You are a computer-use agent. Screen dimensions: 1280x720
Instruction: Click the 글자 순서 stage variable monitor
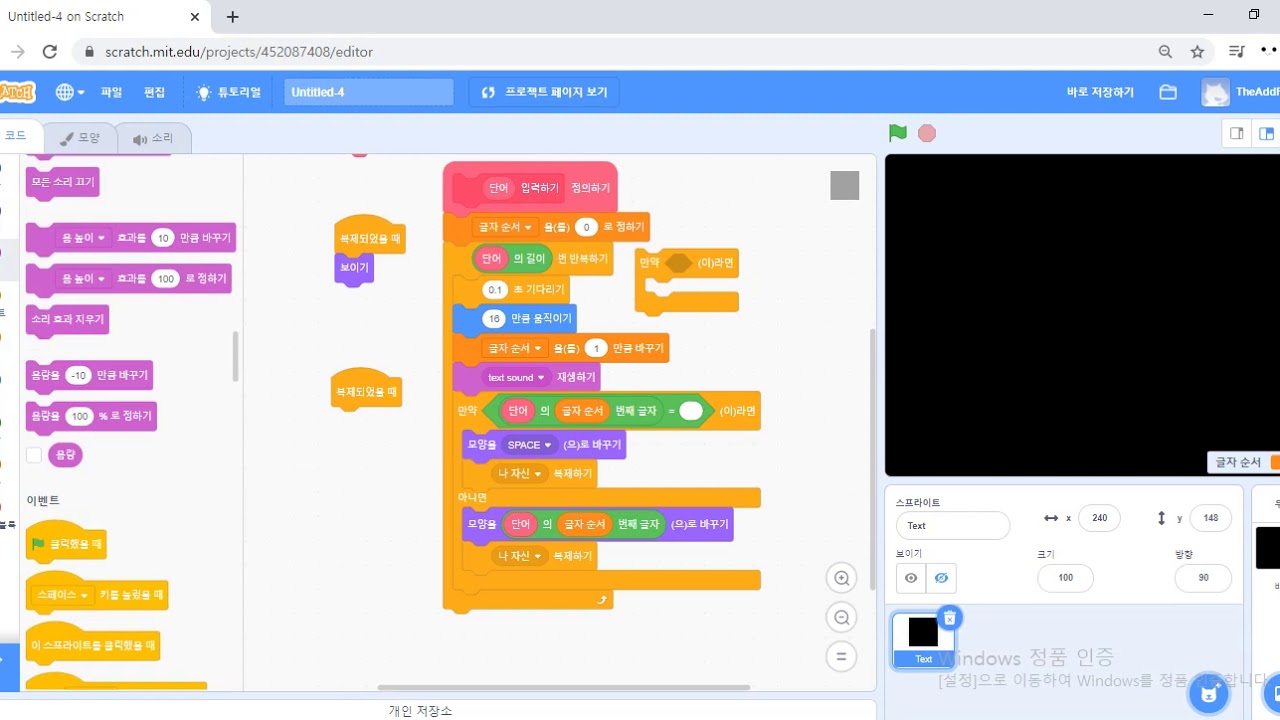[1243, 462]
